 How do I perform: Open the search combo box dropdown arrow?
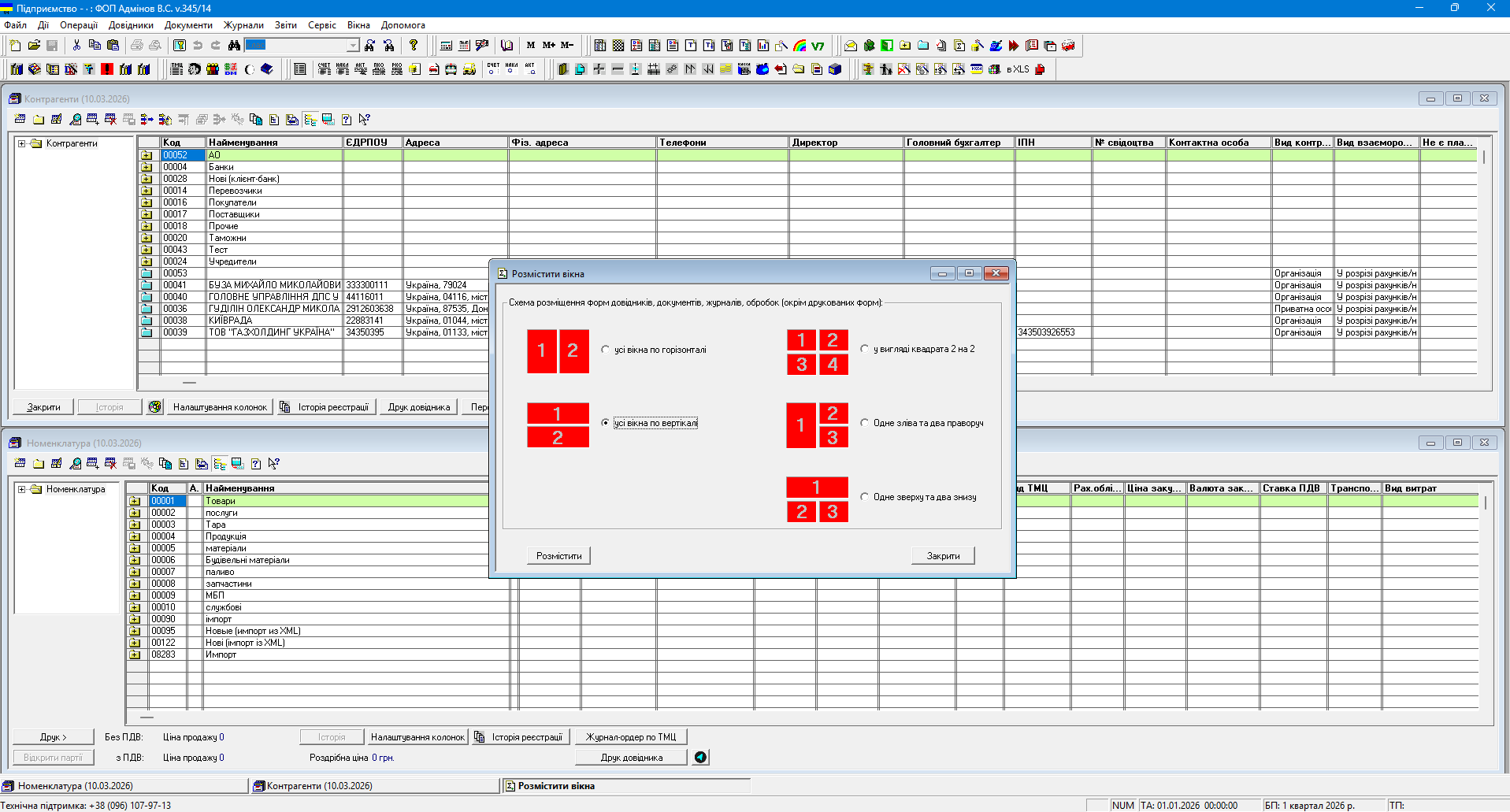[353, 46]
